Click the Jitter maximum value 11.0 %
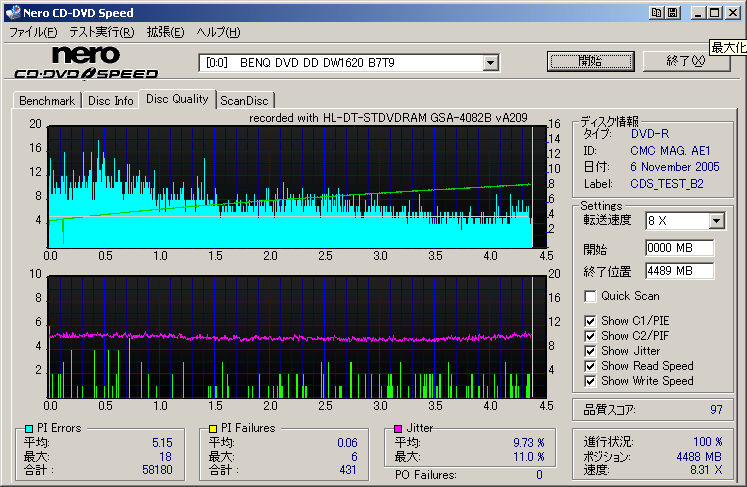747x487 pixels. (529, 457)
